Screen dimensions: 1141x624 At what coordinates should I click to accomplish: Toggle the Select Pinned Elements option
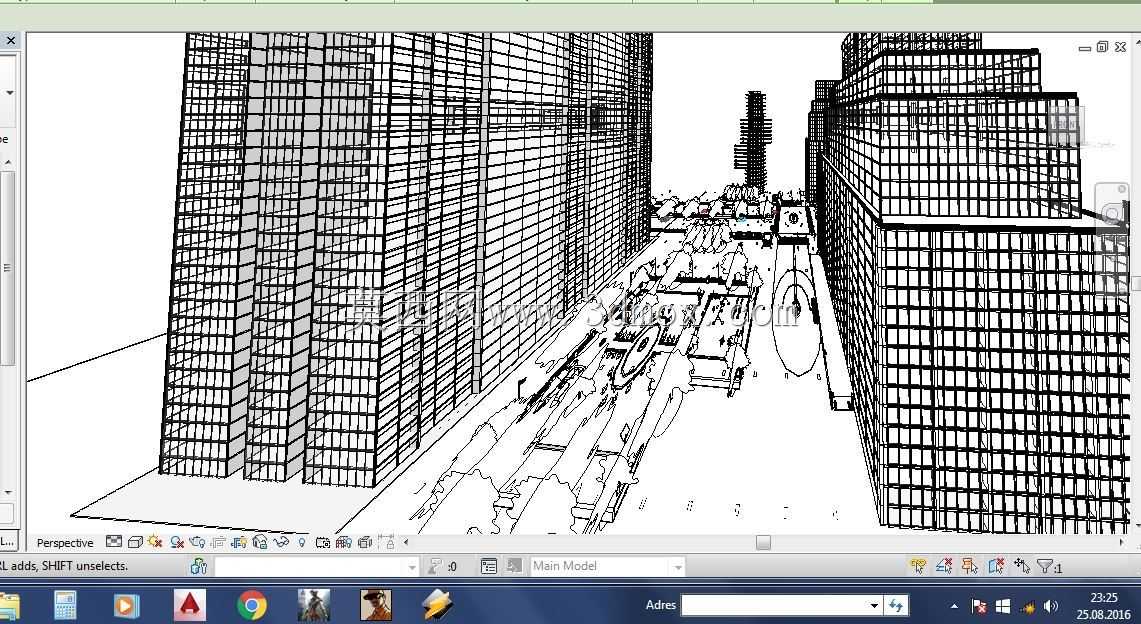click(x=969, y=565)
